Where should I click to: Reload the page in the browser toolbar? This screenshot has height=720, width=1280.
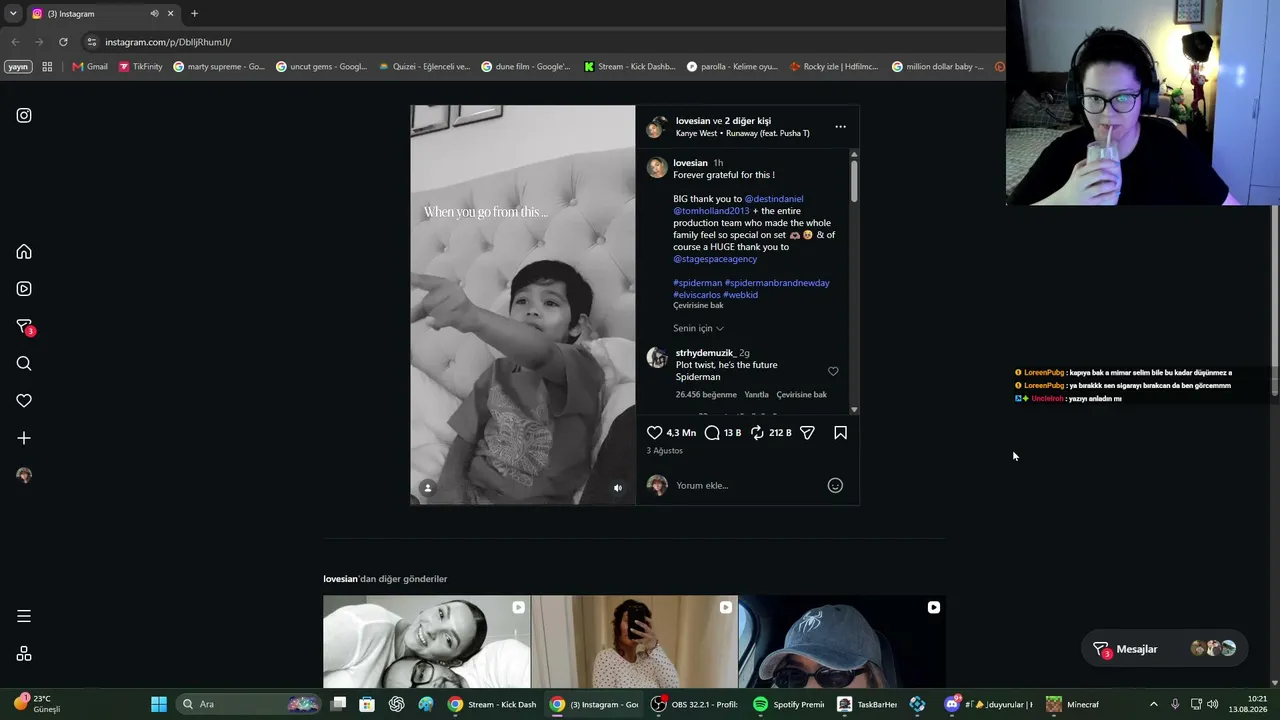point(63,42)
